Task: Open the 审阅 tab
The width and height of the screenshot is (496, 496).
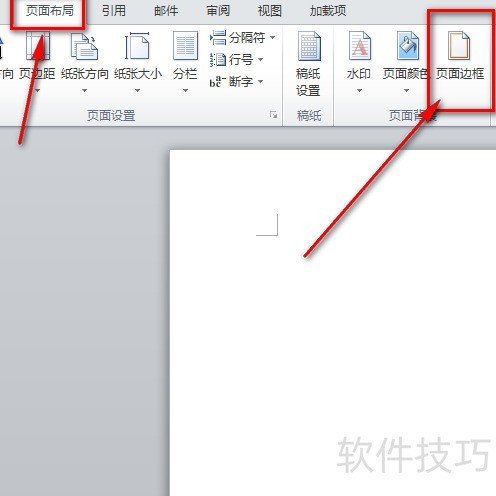Action: click(218, 11)
